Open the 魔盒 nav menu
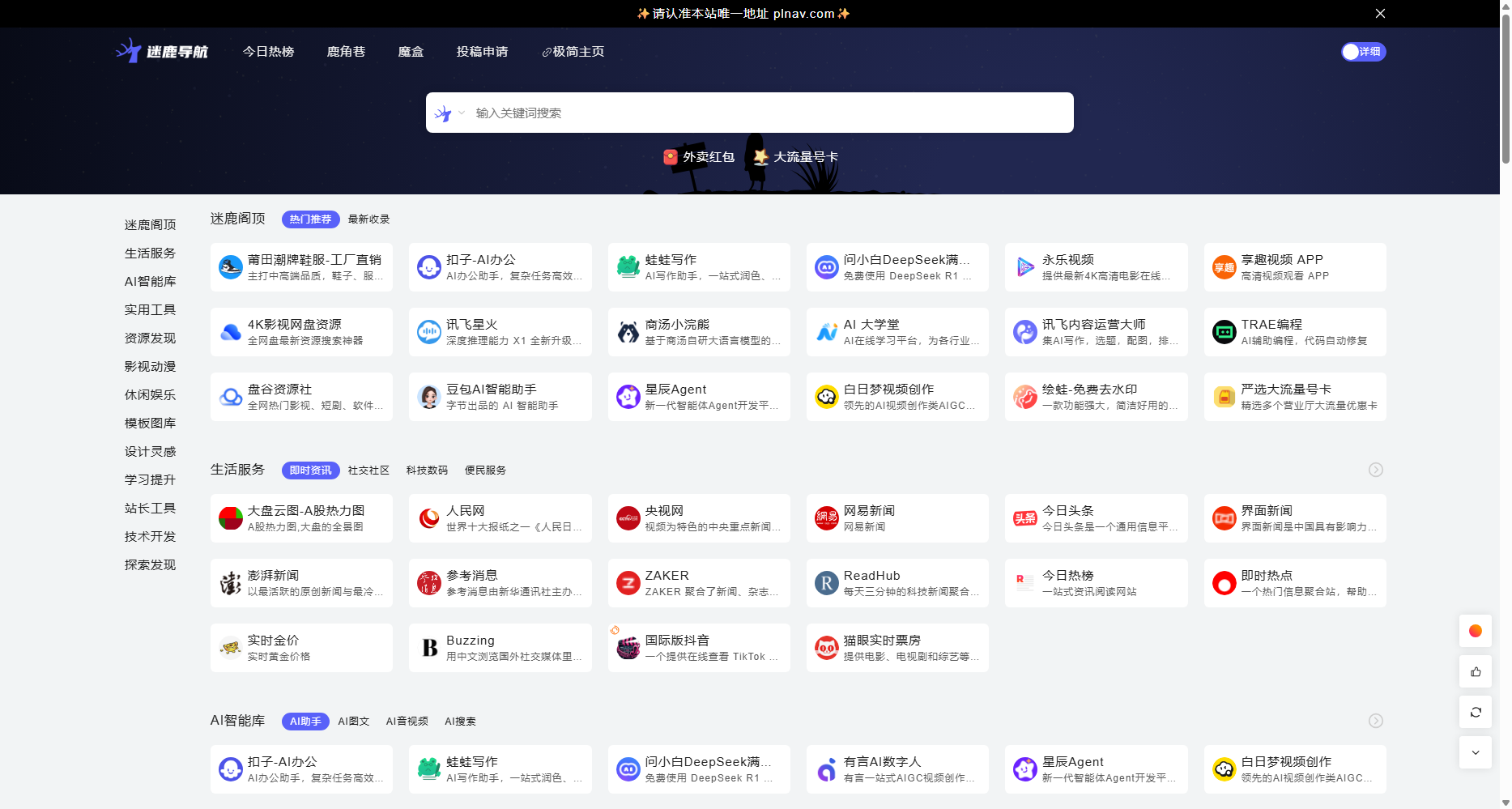This screenshot has width=1512, height=809. tap(411, 52)
